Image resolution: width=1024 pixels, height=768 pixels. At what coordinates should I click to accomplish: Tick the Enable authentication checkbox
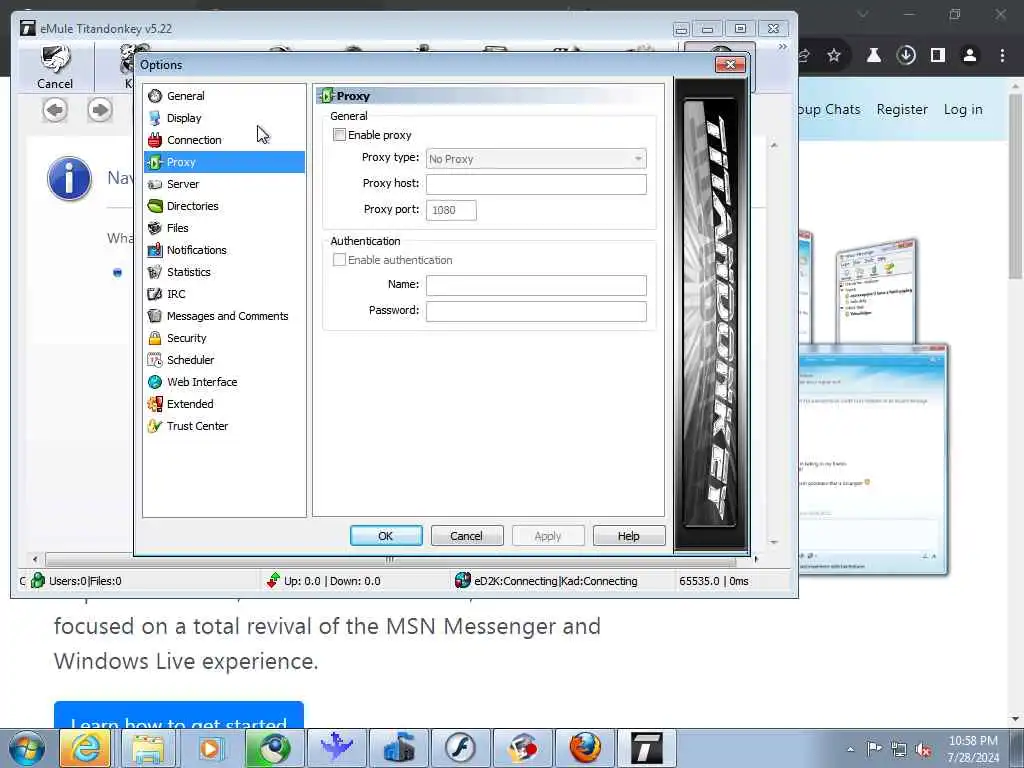[x=339, y=260]
